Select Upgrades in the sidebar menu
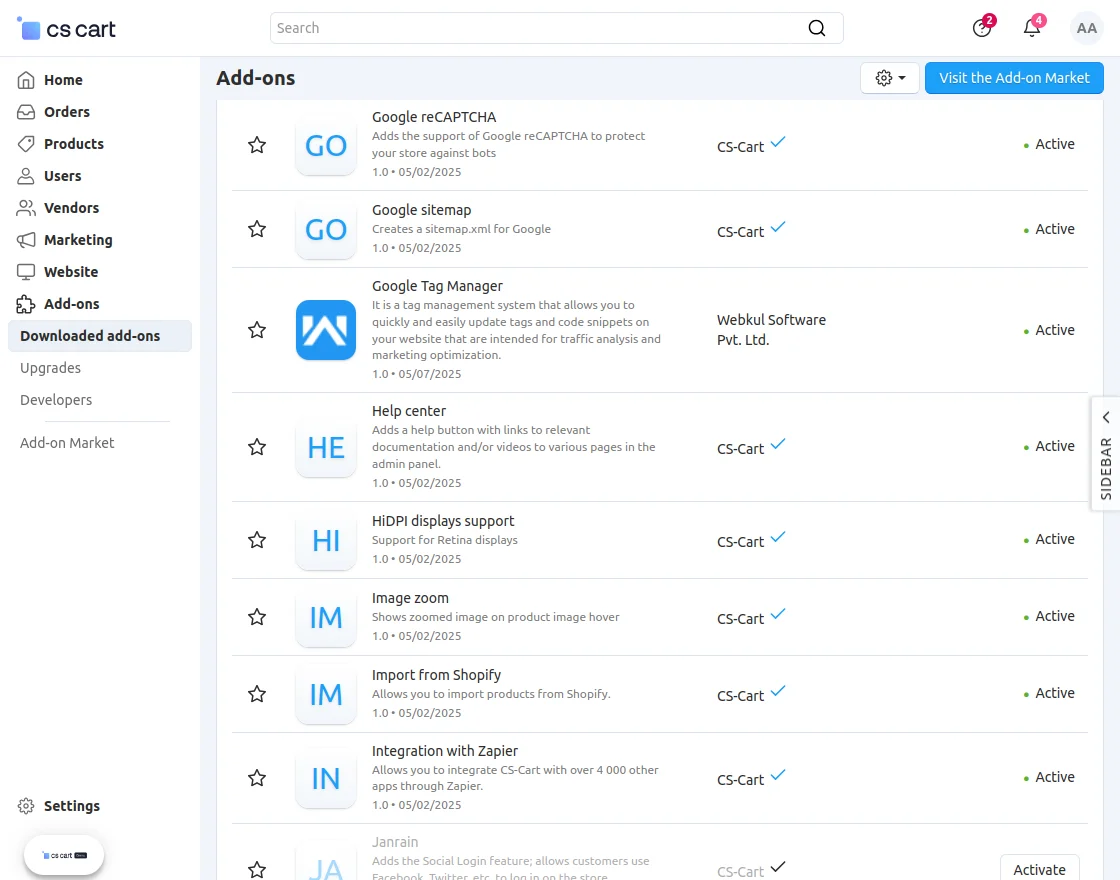Screen dimensions: 1120x880 coord(50,368)
